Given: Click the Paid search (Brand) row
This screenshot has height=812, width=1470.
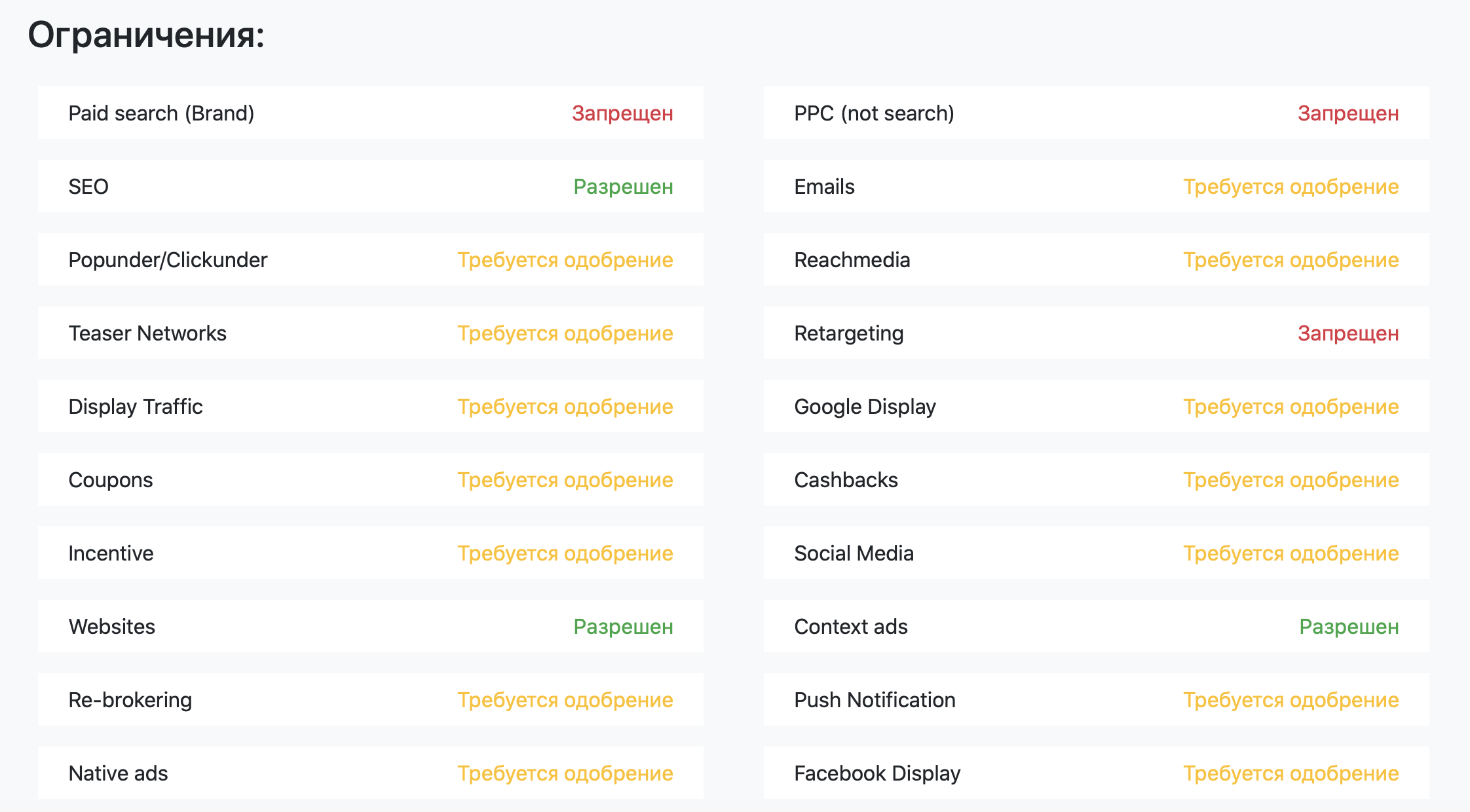Looking at the screenshot, I should (x=370, y=113).
